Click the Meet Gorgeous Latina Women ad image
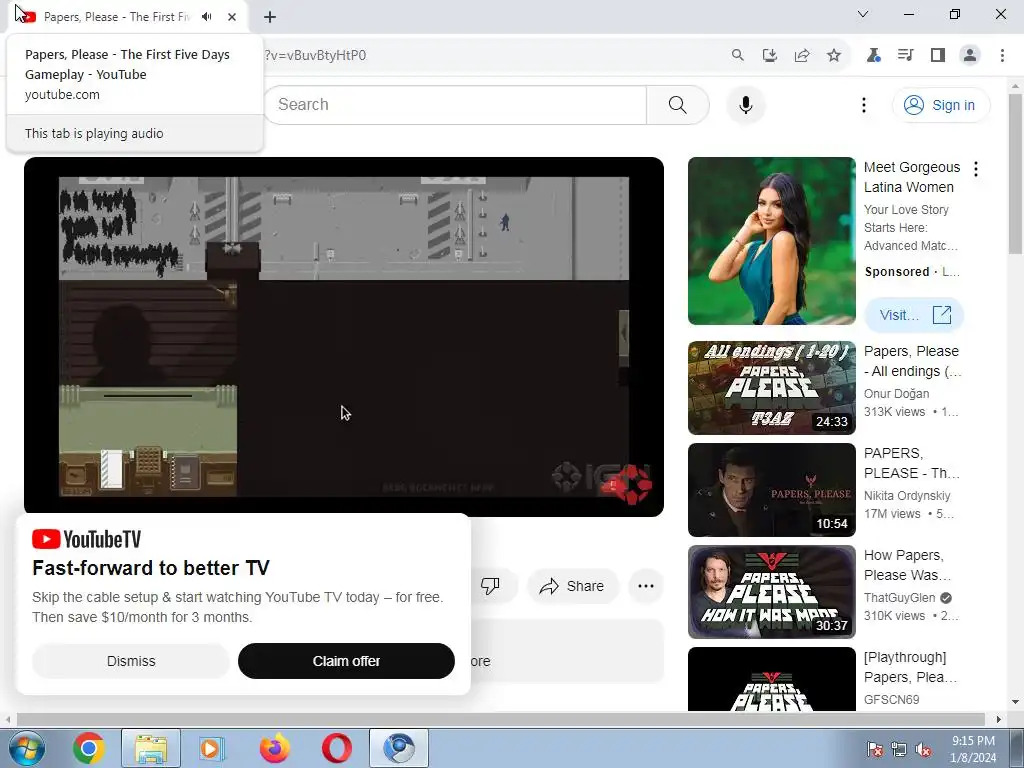The height and width of the screenshot is (768, 1024). [771, 241]
